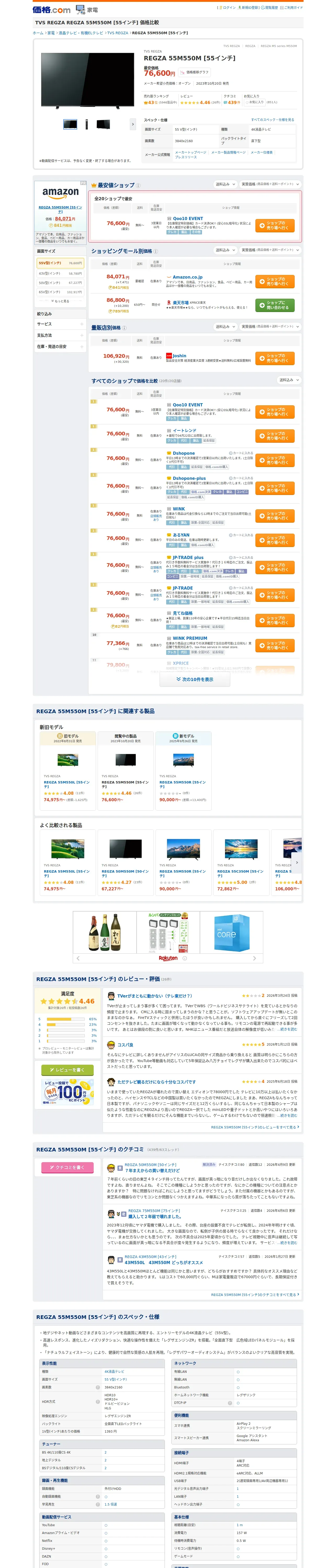Open the コスパ良 review title
This screenshot has width=336, height=1568.
125,1045
